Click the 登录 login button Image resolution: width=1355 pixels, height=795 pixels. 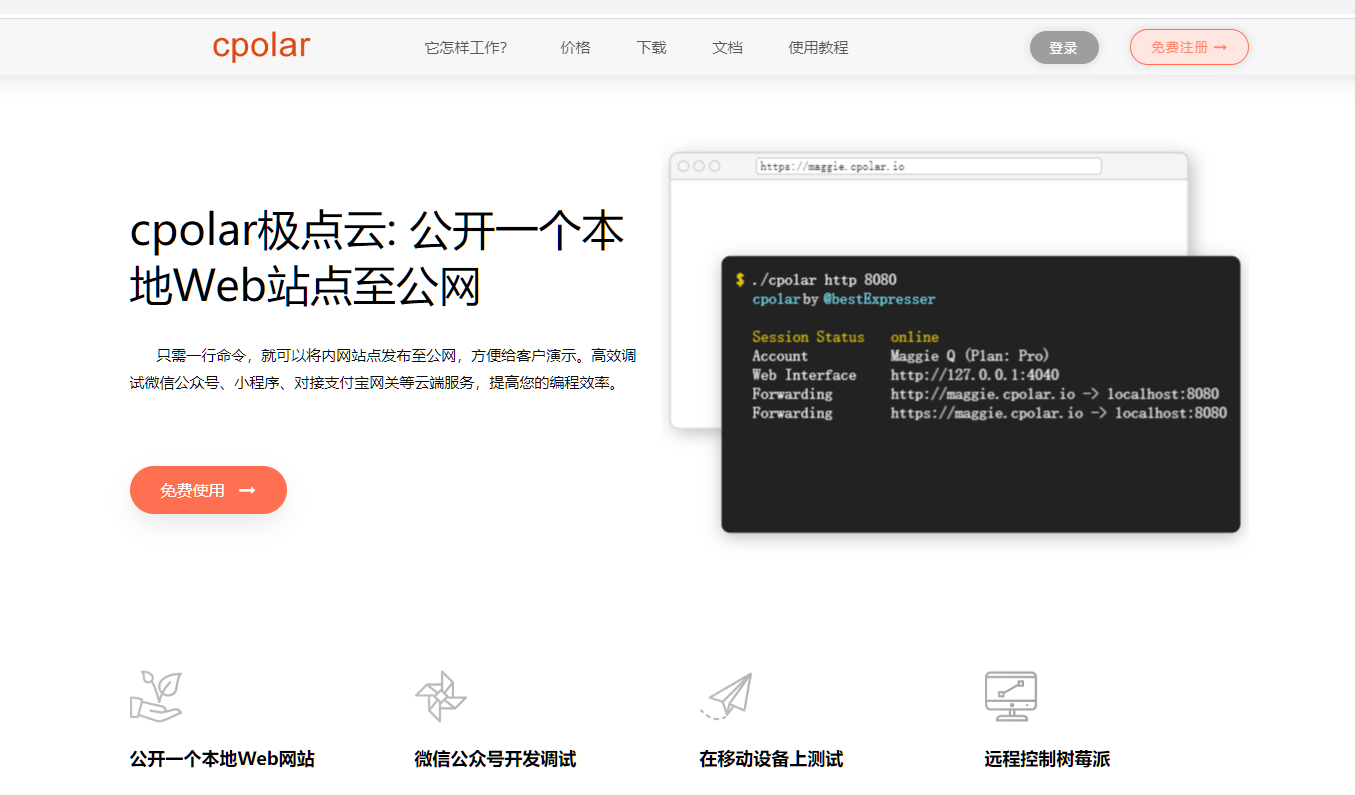[x=1064, y=47]
